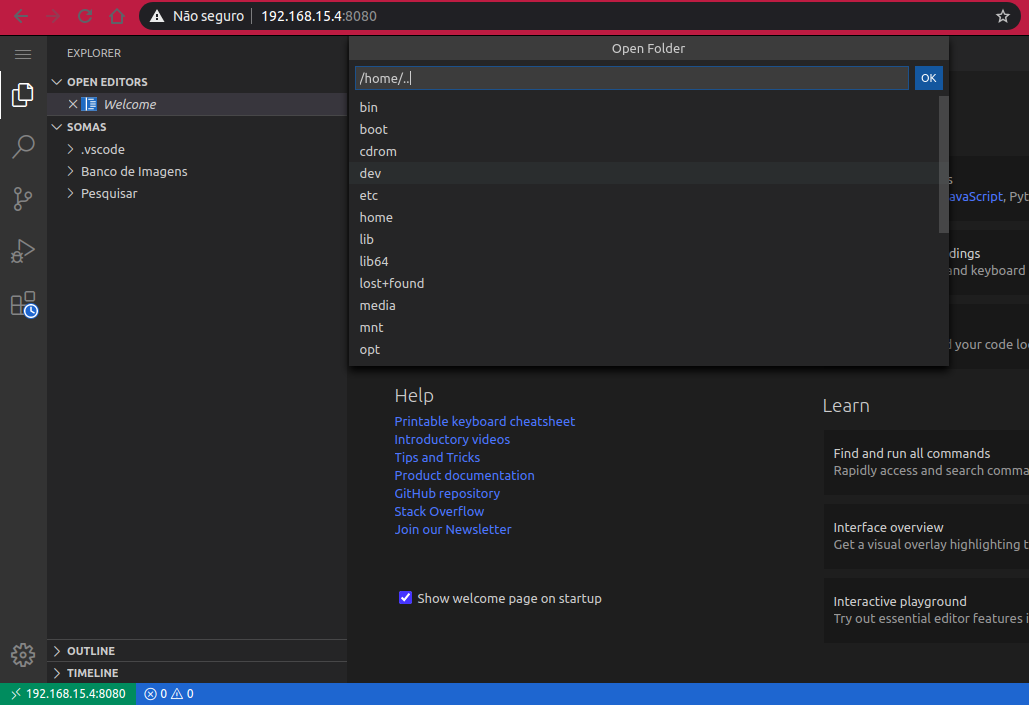Click the browser reload icon
This screenshot has height=705, width=1029.
[85, 16]
